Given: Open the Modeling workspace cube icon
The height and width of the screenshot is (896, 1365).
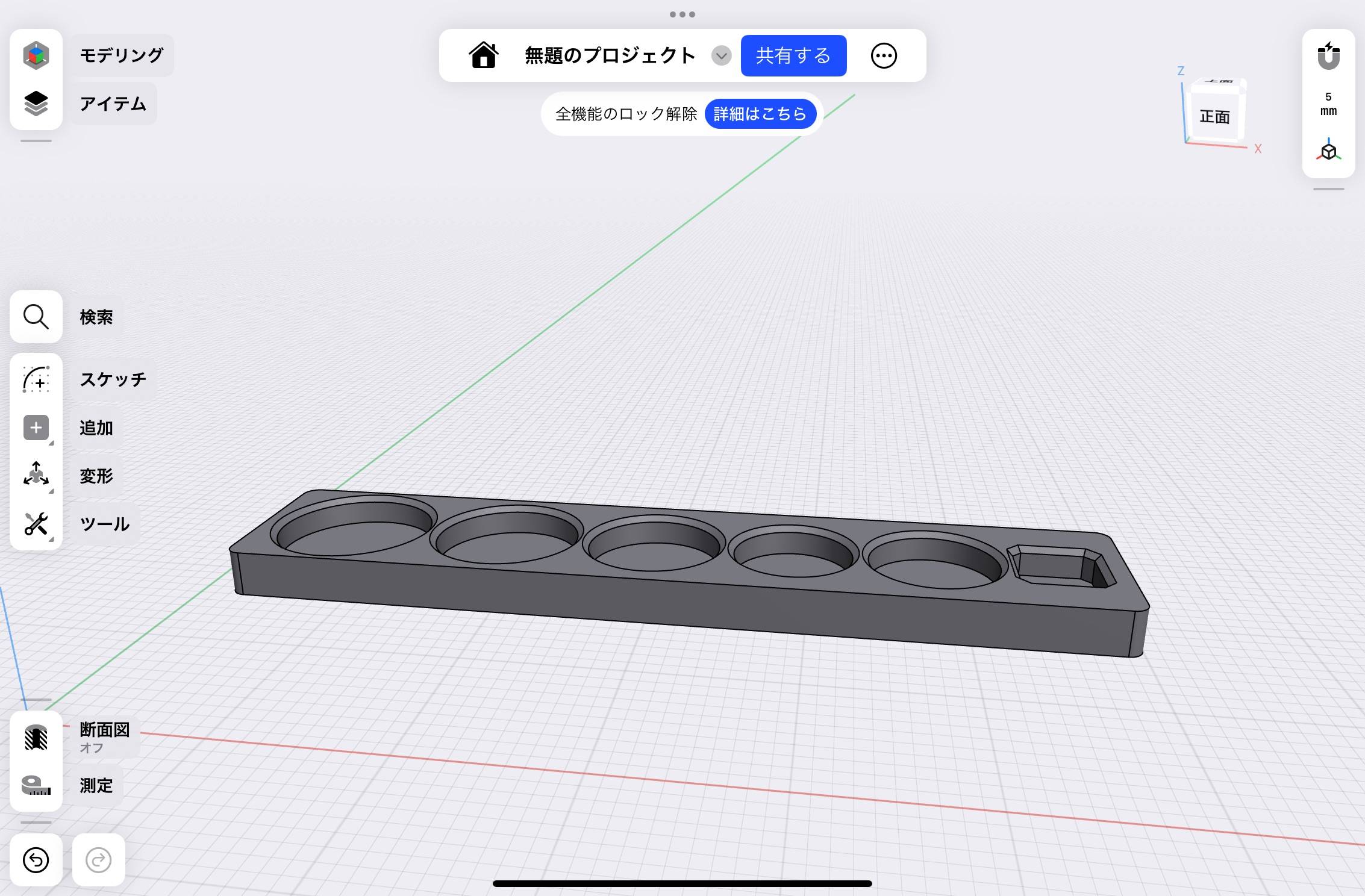Looking at the screenshot, I should pyautogui.click(x=36, y=55).
